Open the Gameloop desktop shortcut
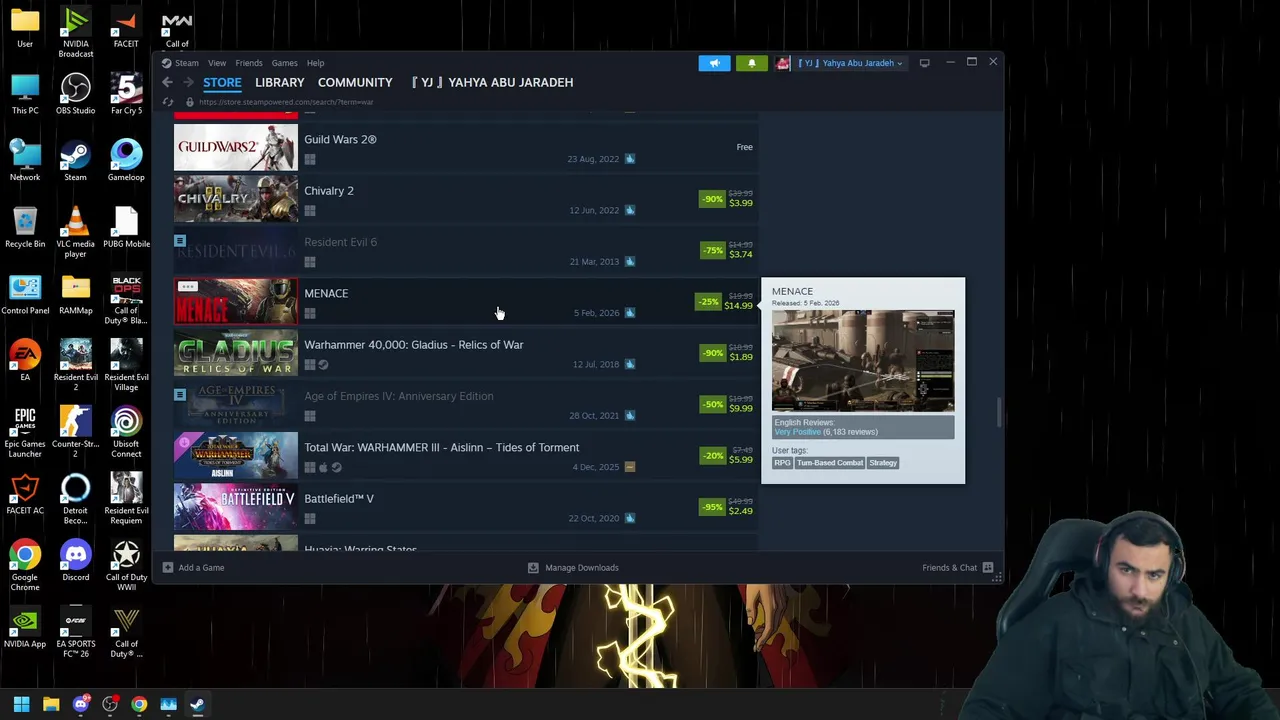The height and width of the screenshot is (720, 1280). 126,161
